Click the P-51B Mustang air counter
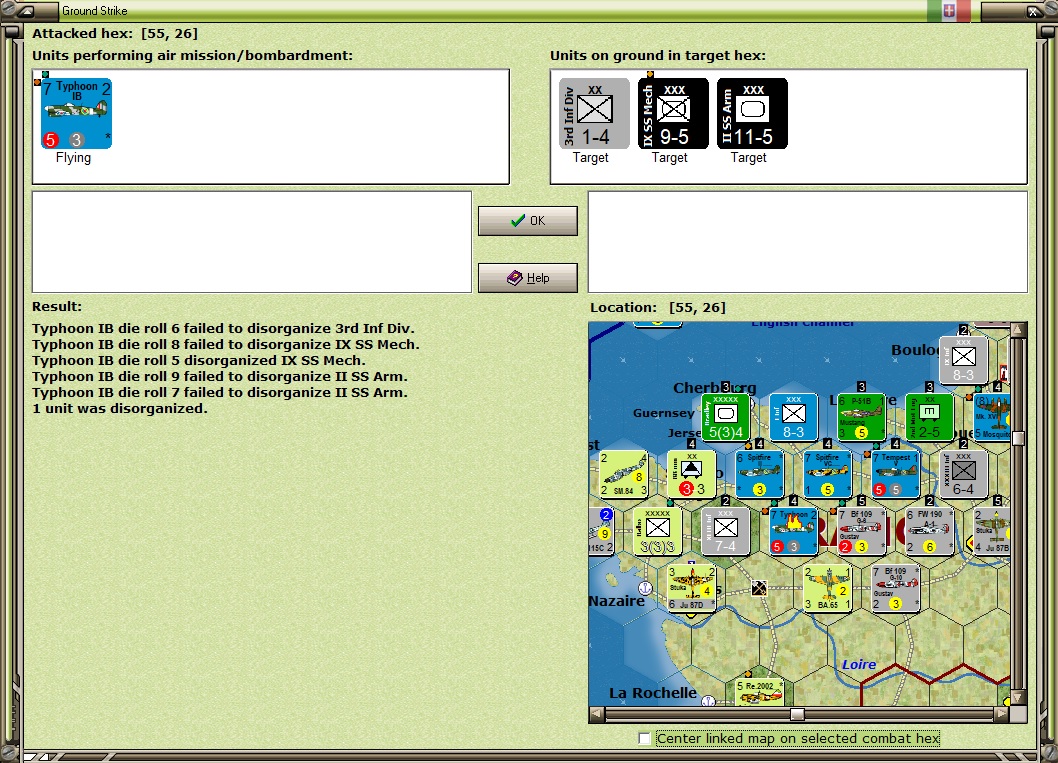The height and width of the screenshot is (763, 1058). [x=861, y=418]
